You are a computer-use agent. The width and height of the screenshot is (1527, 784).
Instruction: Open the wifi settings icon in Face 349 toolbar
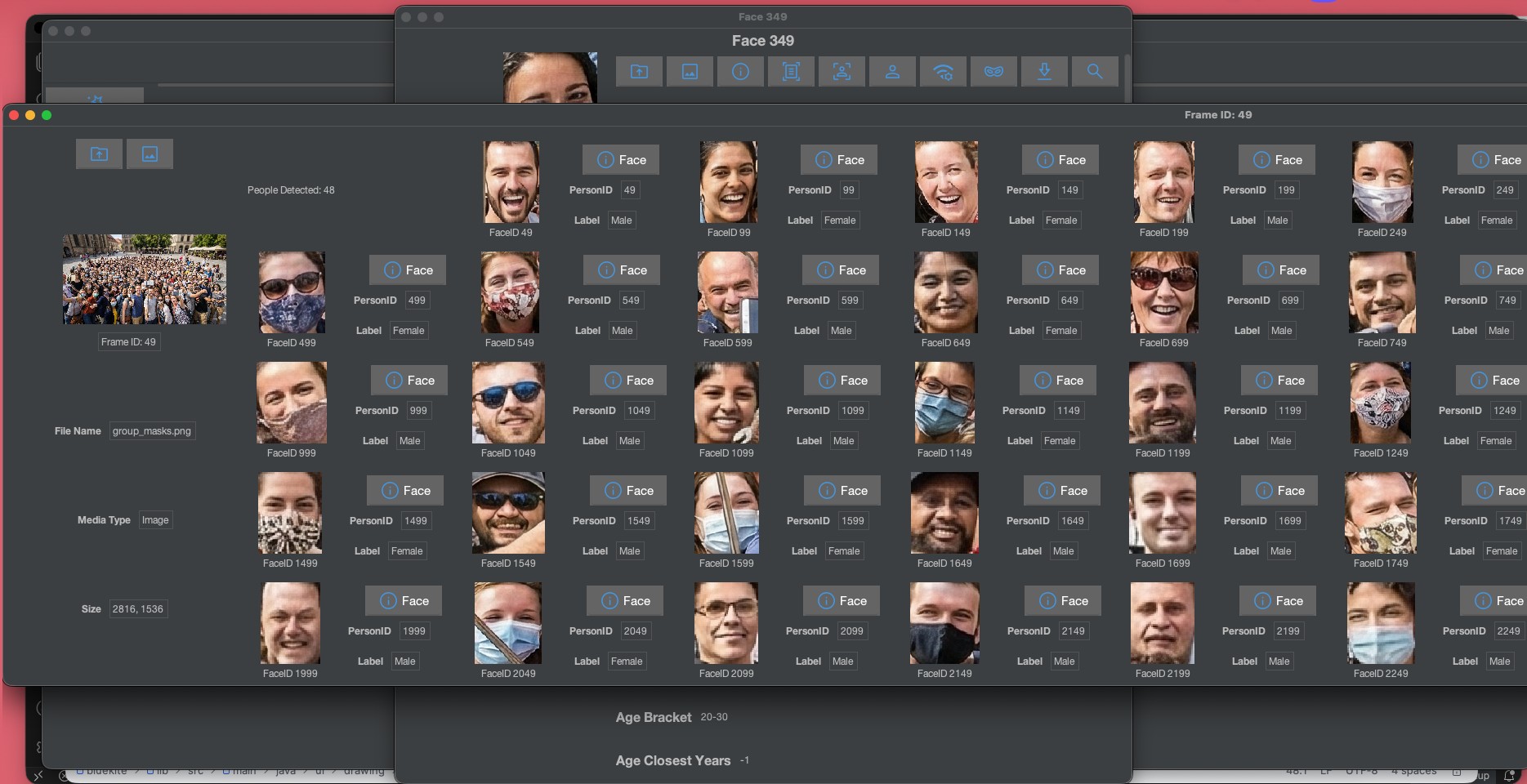pos(943,72)
